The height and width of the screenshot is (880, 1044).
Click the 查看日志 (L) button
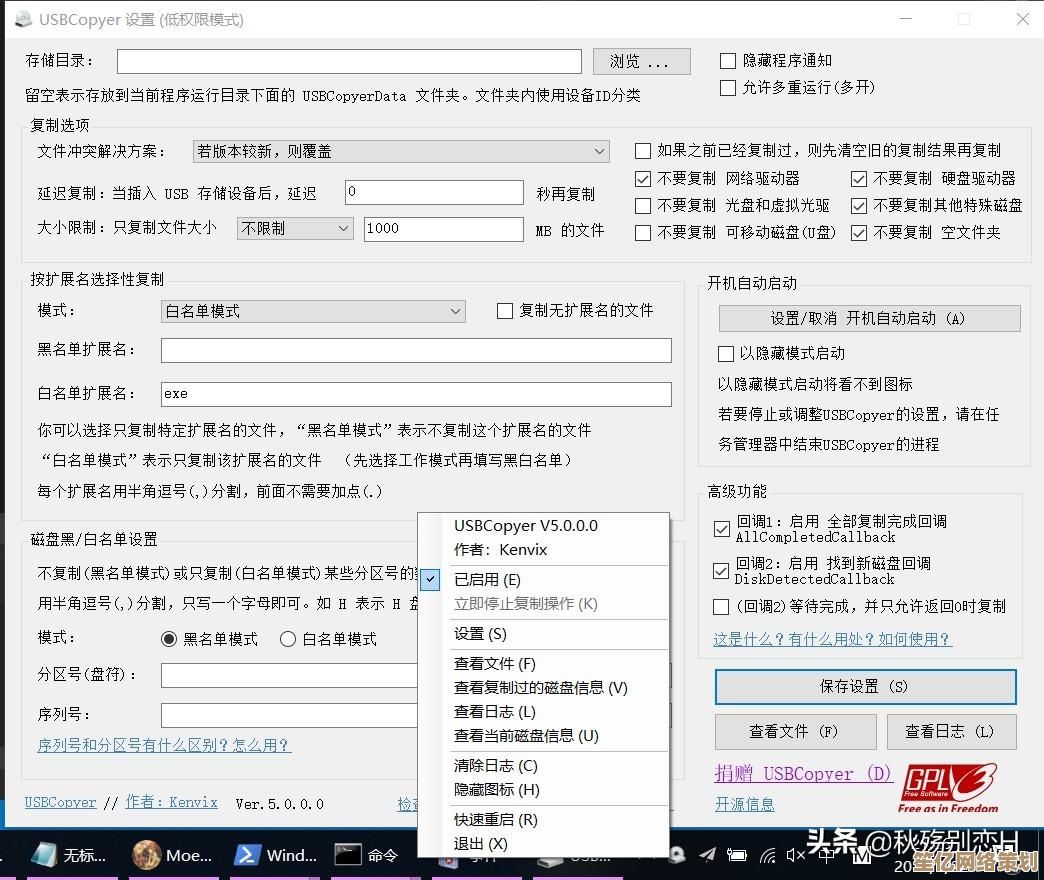coord(951,732)
